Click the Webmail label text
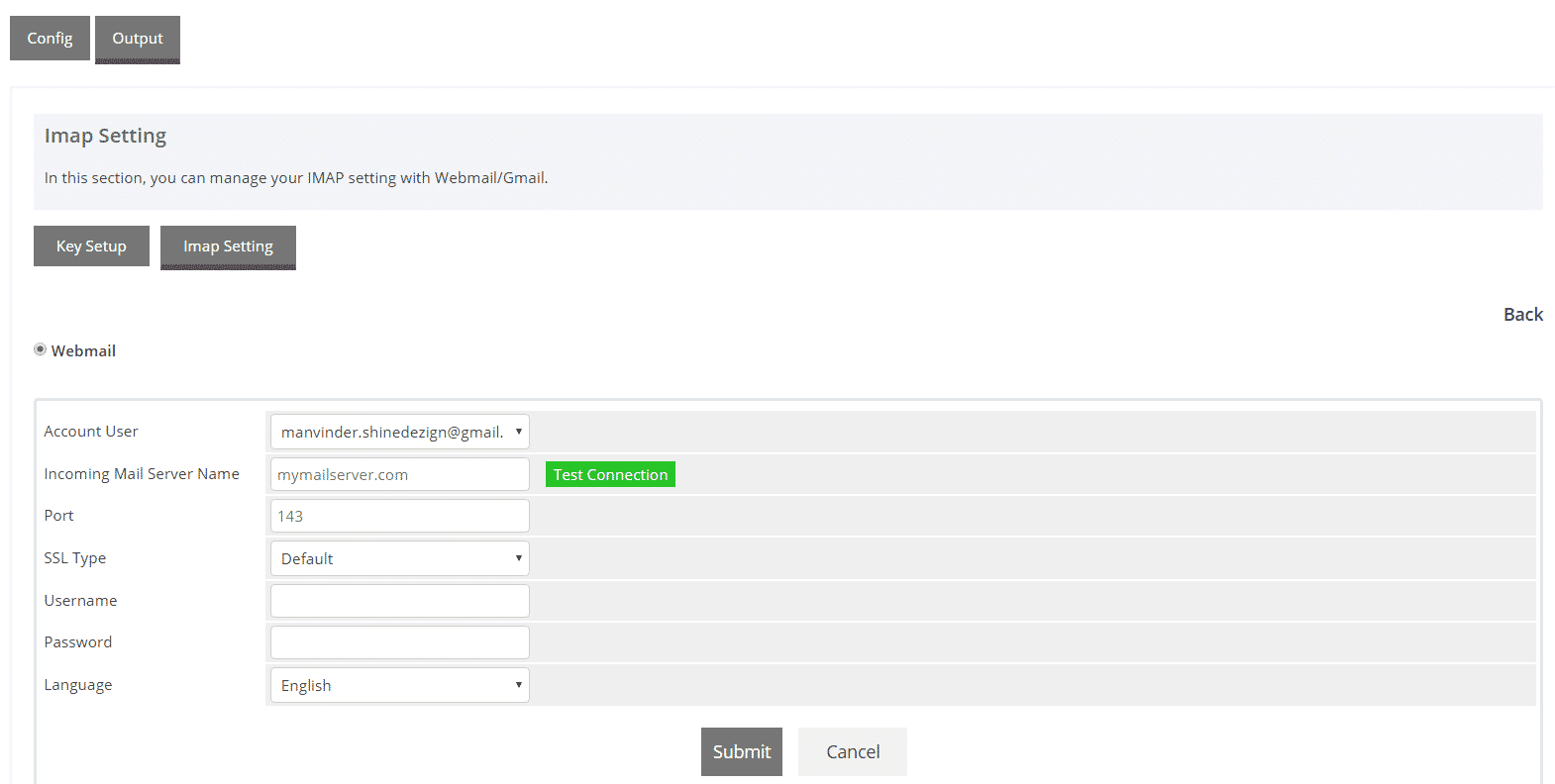 point(83,351)
